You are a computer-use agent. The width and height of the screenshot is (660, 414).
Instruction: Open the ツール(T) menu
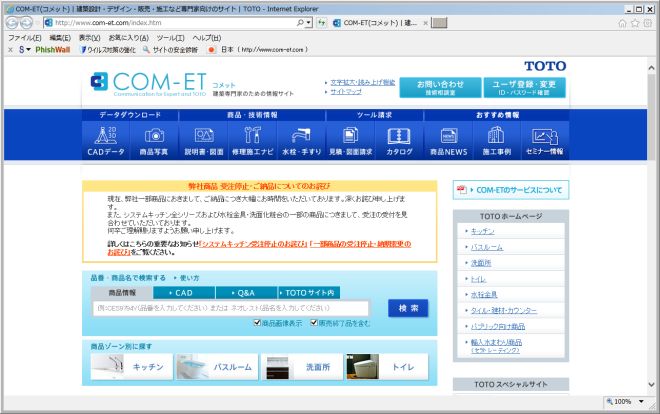pyautogui.click(x=170, y=38)
